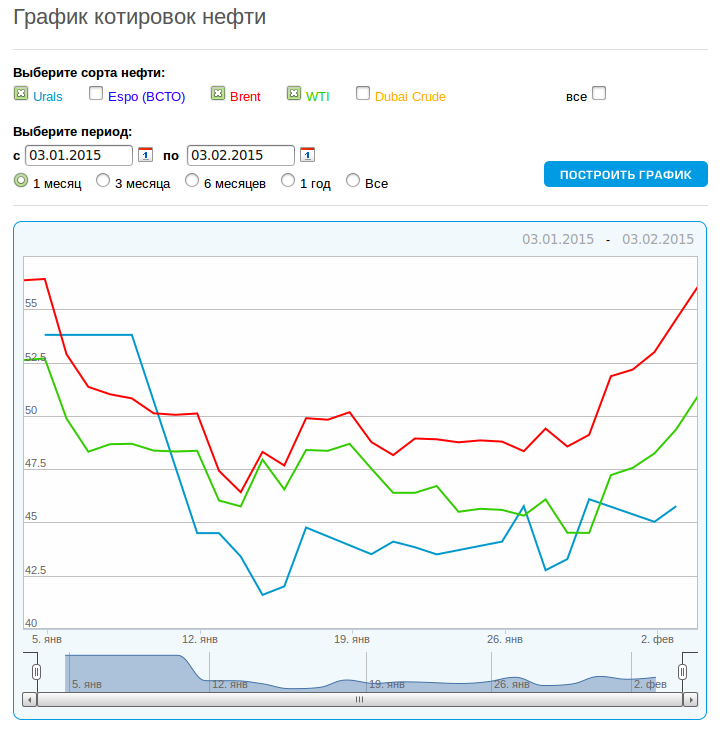Screen dimensions: 723x738
Task: Uncheck the Urals oil checkbox
Action: [21, 93]
